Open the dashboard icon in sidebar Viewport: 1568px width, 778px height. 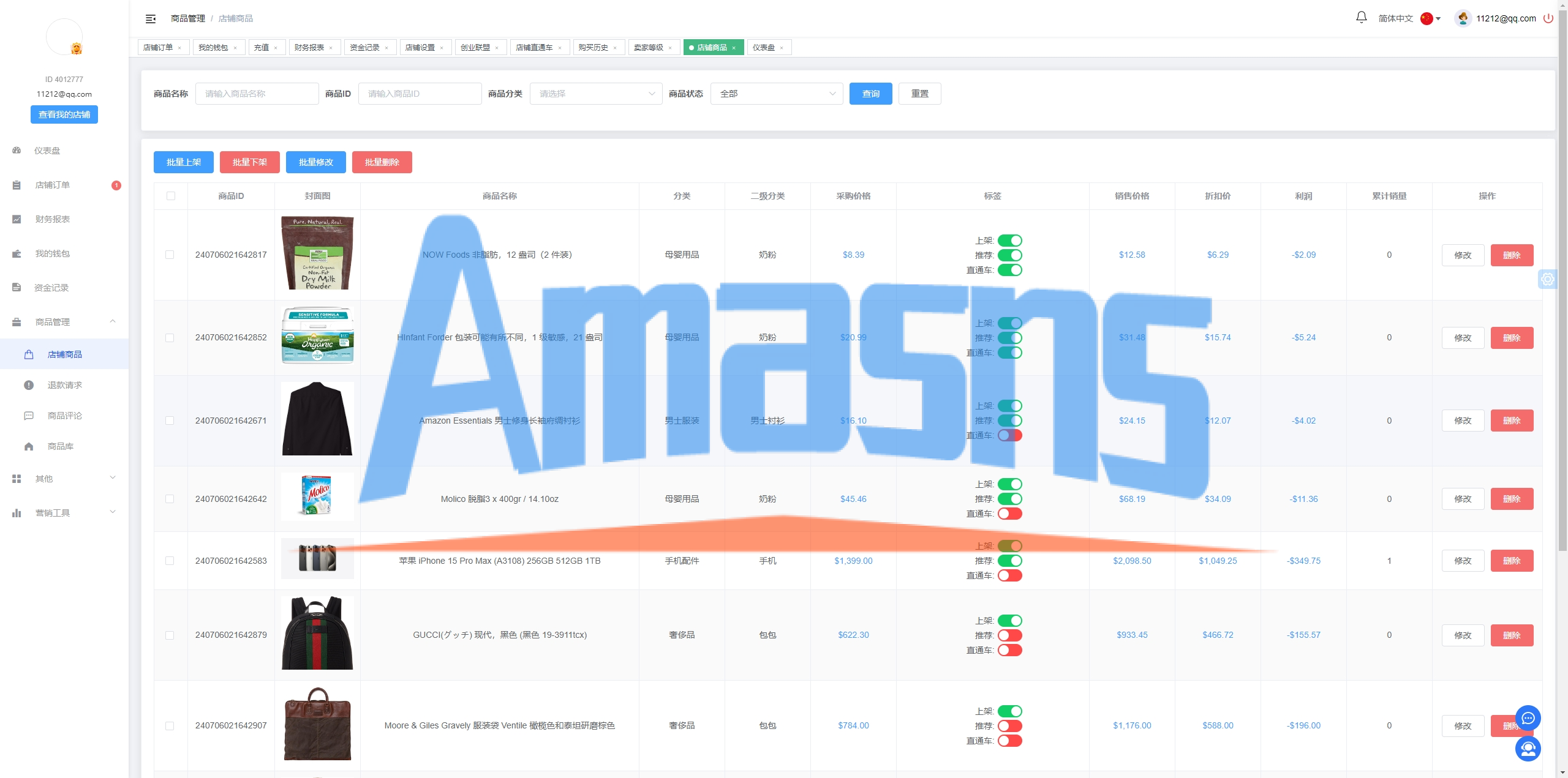coord(17,151)
